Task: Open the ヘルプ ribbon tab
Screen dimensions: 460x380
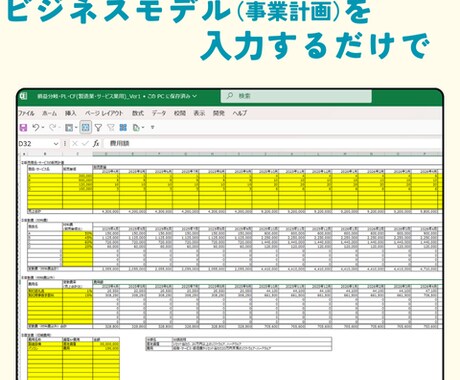Action: tap(240, 113)
